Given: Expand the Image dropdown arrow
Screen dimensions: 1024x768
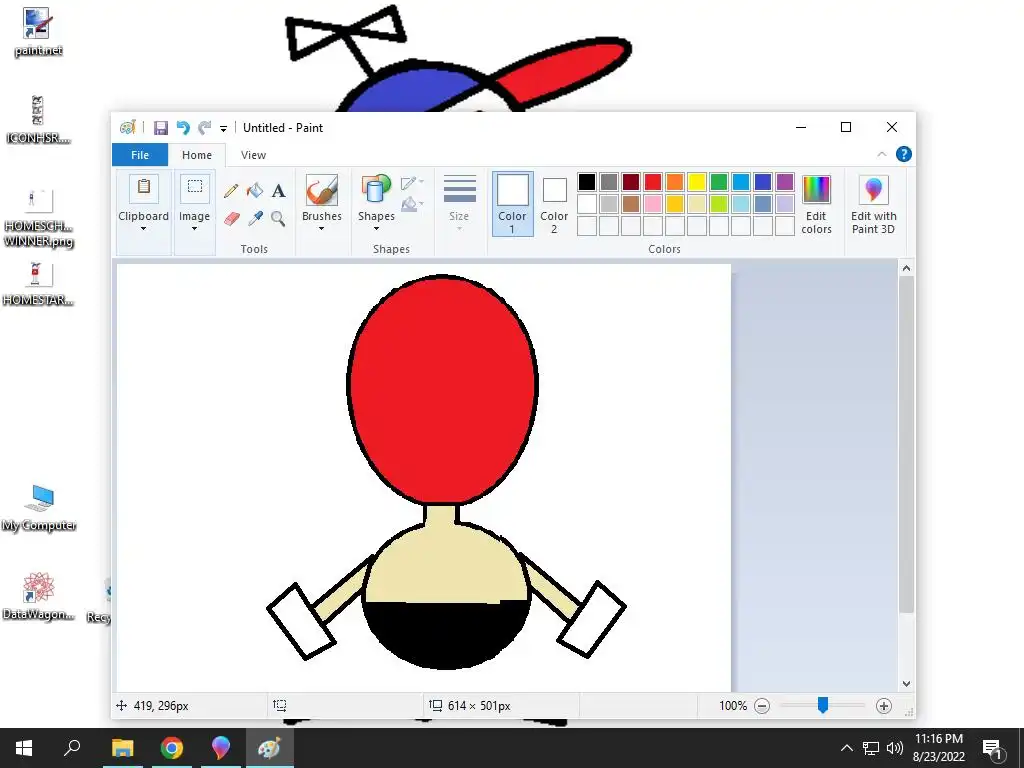Looking at the screenshot, I should [194, 229].
